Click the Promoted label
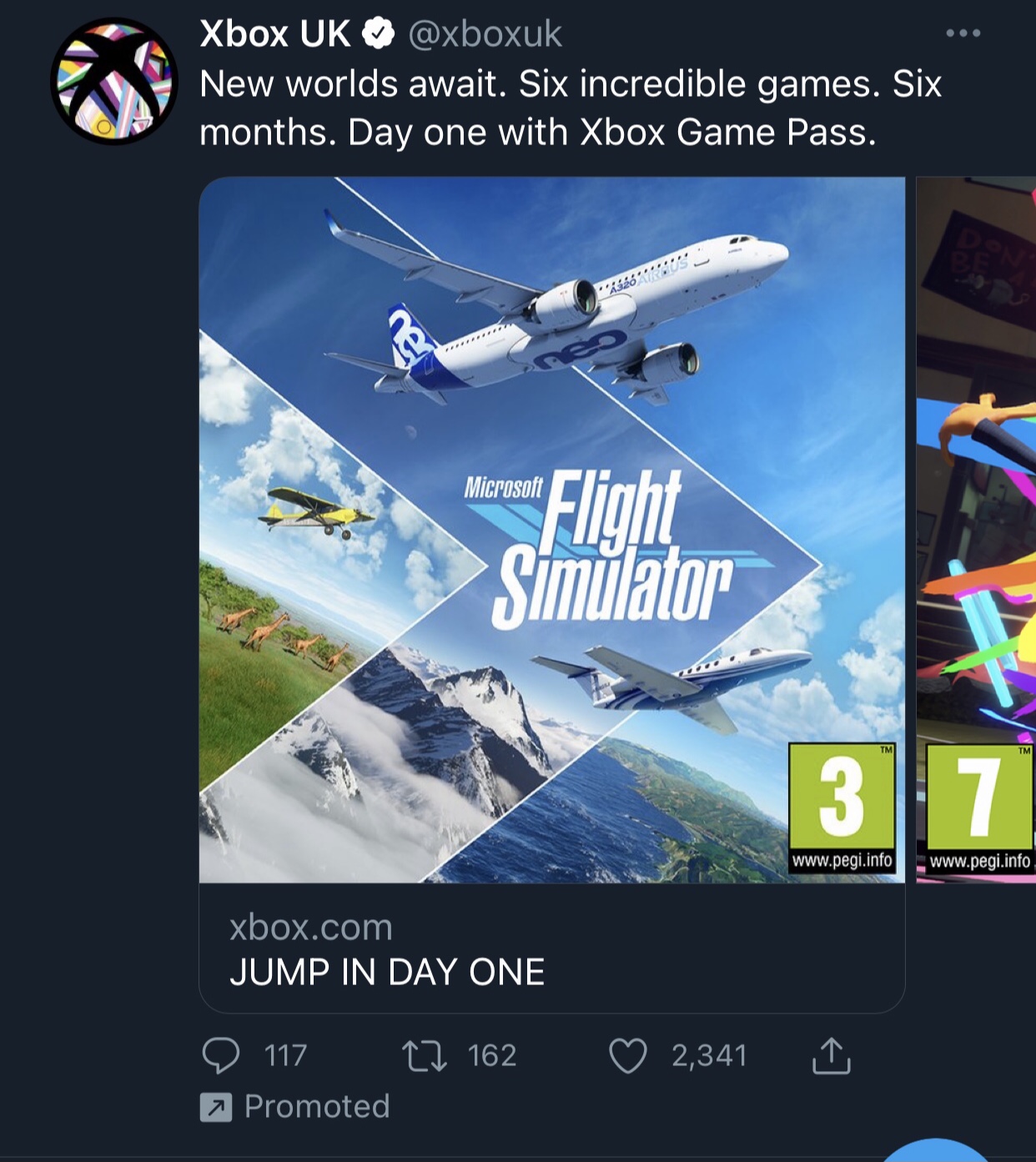The height and width of the screenshot is (1162, 1036). [x=315, y=1107]
